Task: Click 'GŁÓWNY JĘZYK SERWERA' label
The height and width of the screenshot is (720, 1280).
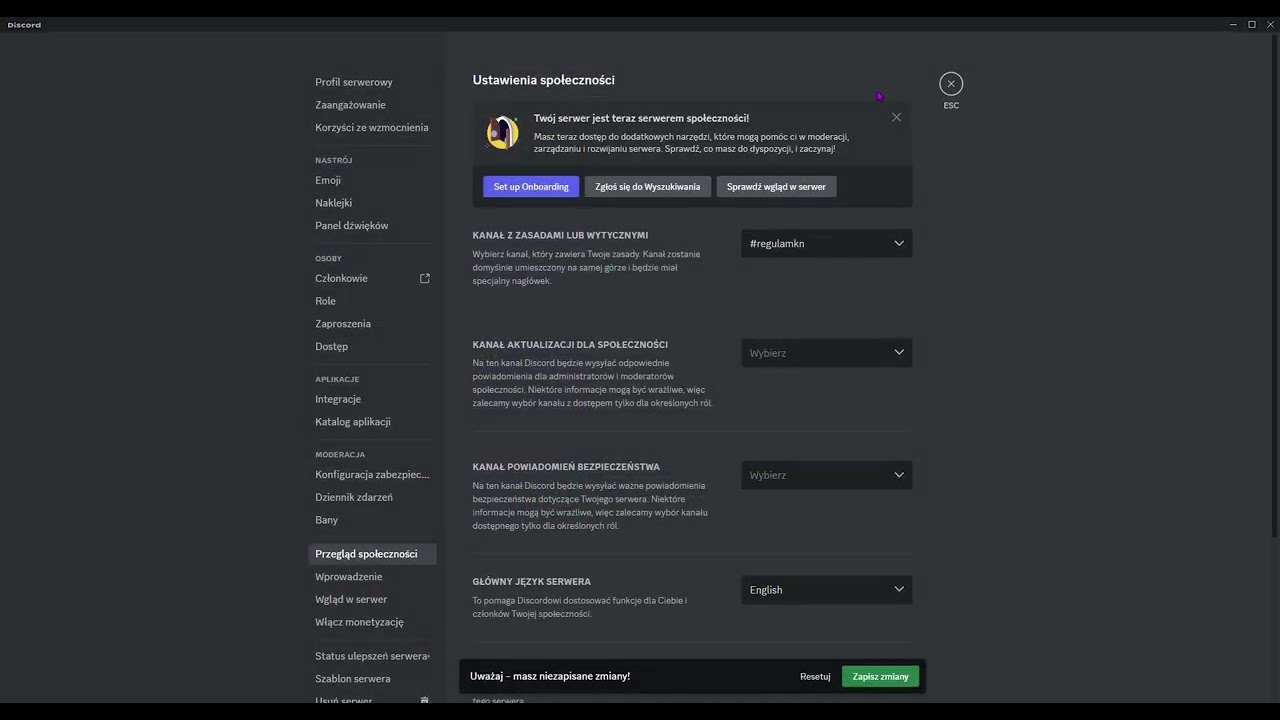Action: click(531, 581)
